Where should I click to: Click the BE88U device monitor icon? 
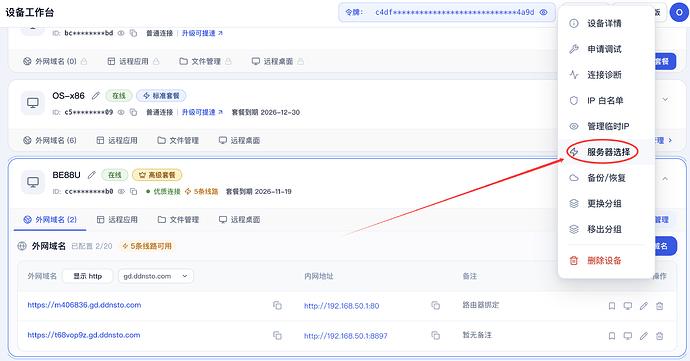33,182
